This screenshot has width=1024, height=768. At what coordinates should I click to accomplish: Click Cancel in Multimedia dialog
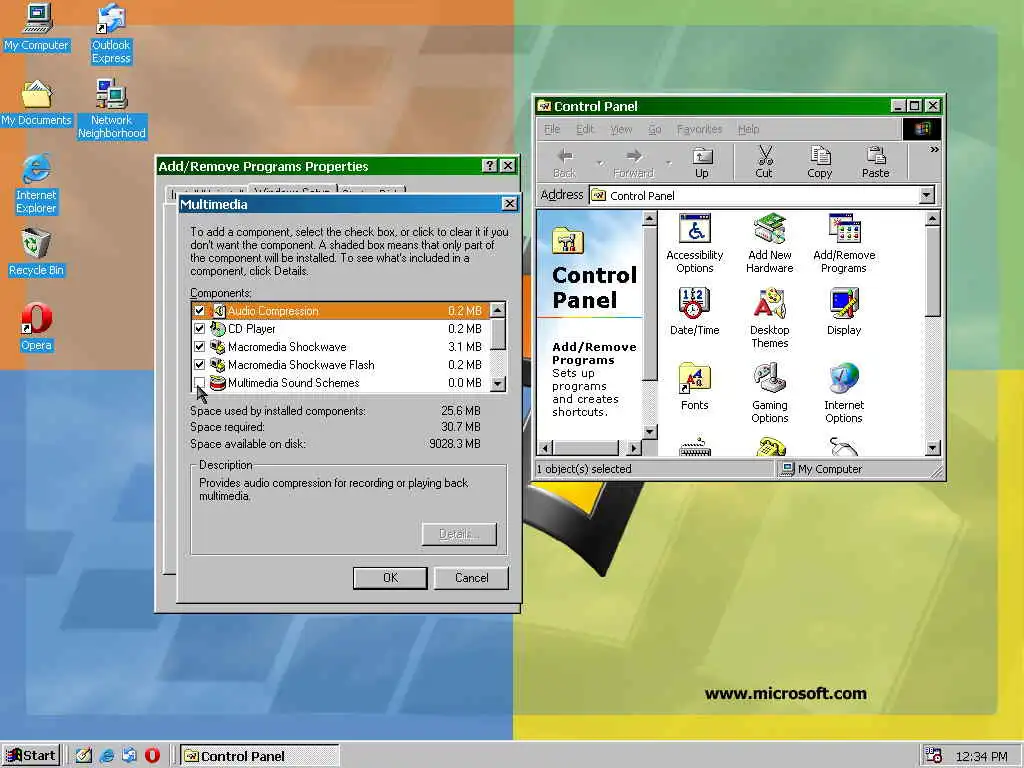point(471,578)
